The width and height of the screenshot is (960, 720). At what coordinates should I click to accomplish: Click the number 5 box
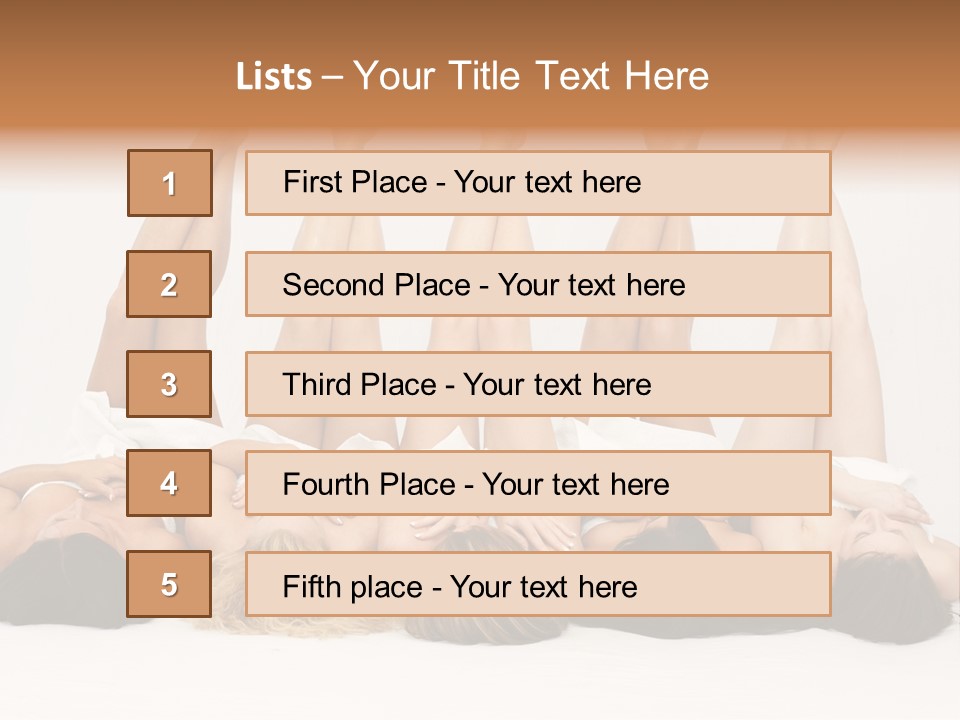tap(169, 584)
